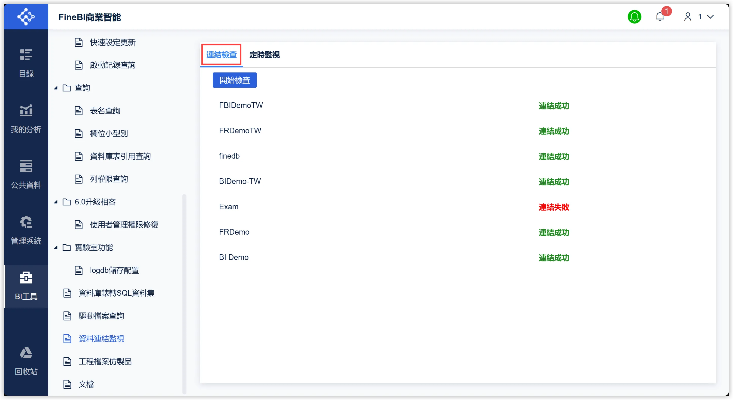The width and height of the screenshot is (733, 400).
Task: Click the FineBI logo icon
Action: pyautogui.click(x=26, y=17)
